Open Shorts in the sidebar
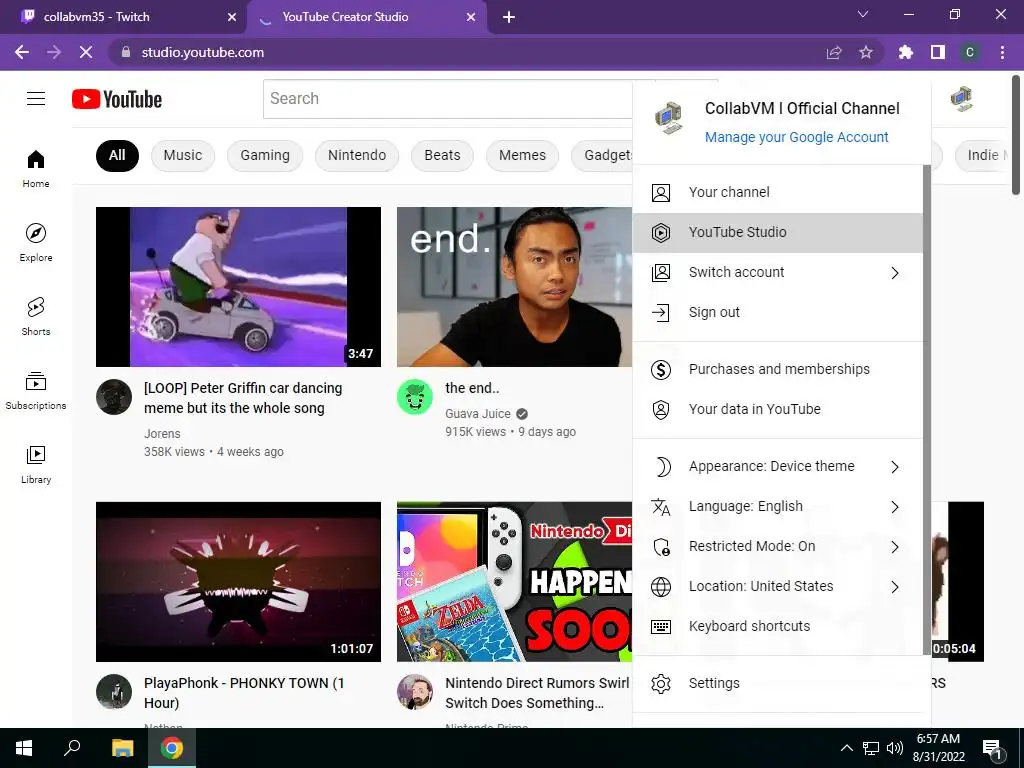The image size is (1024, 768). [36, 316]
